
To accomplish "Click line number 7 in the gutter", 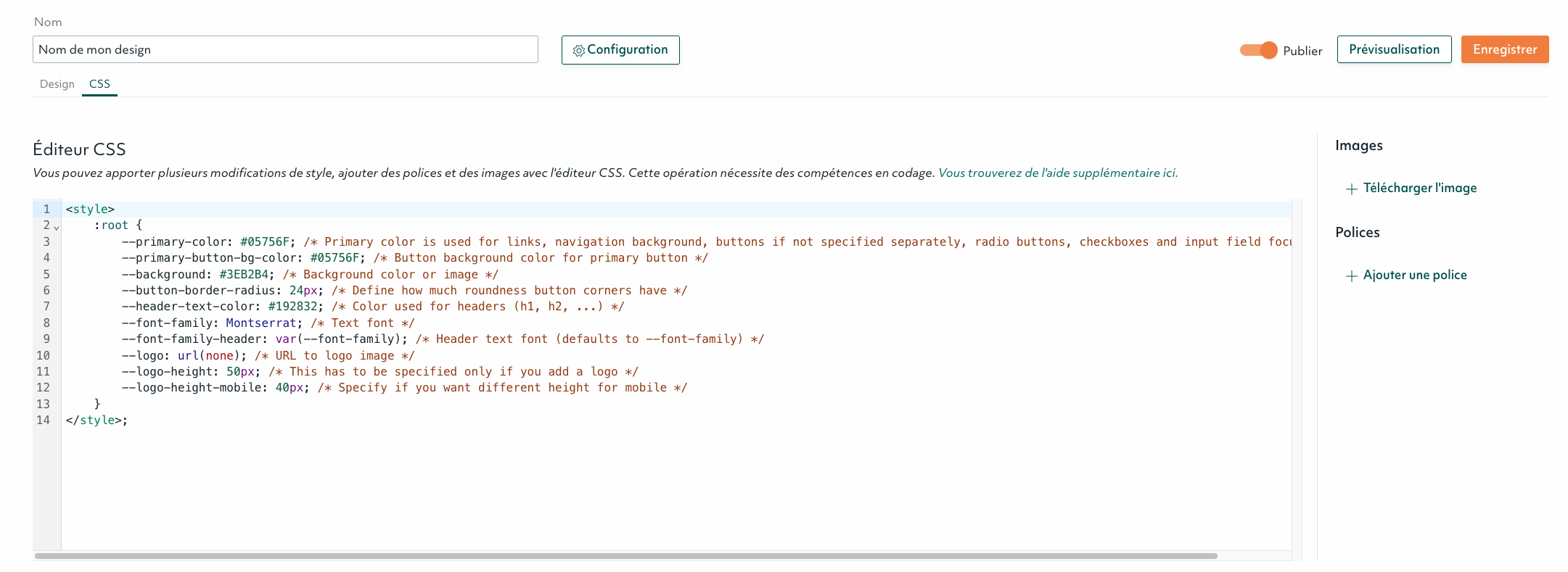I will (x=46, y=307).
